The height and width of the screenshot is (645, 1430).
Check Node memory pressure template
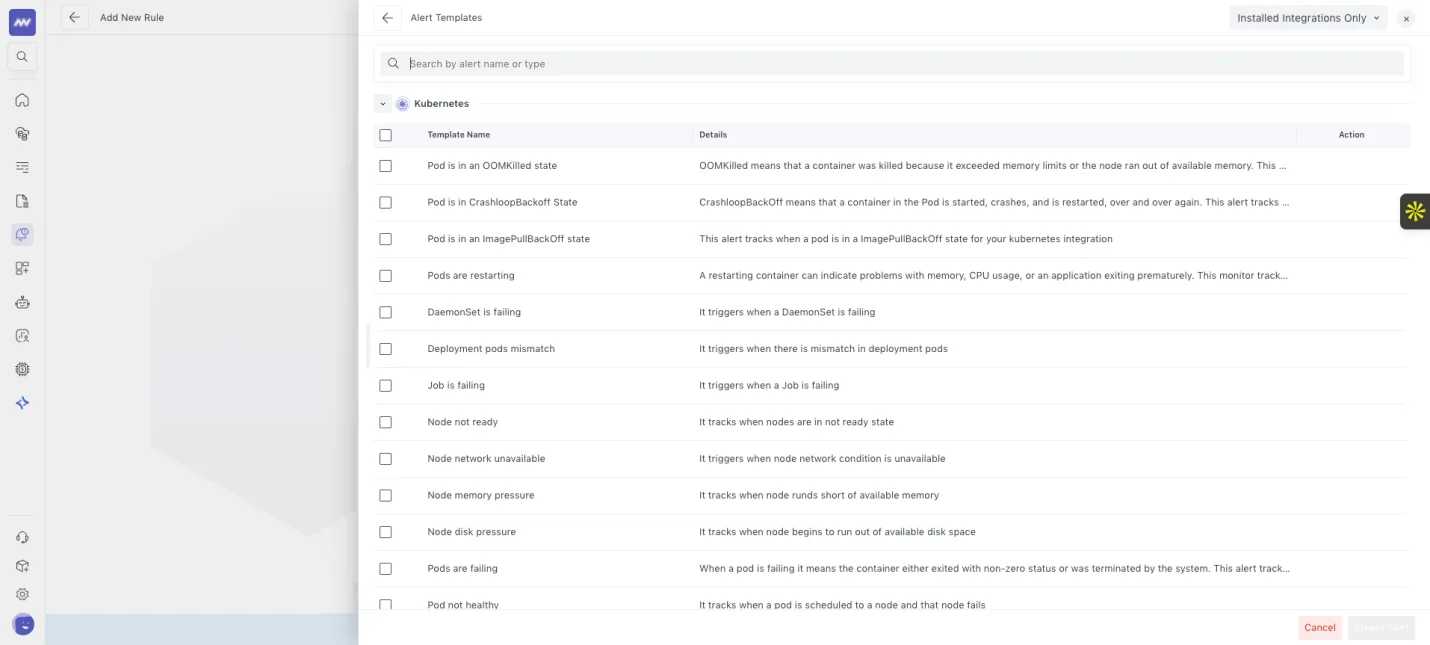click(385, 495)
